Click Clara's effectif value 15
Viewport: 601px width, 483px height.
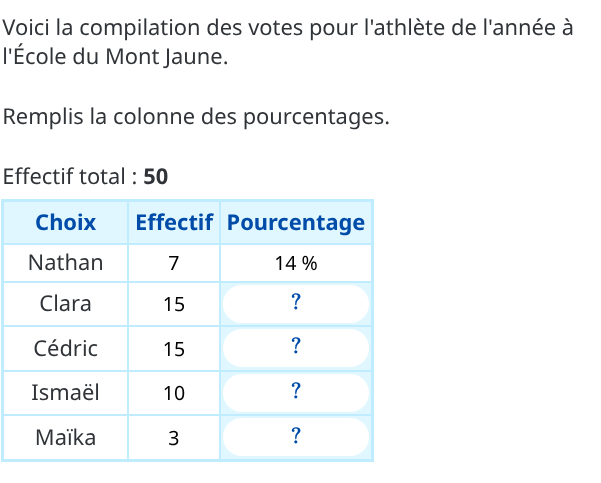pyautogui.click(x=174, y=305)
